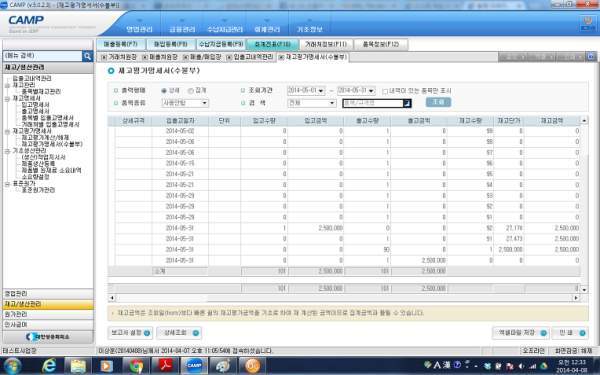
Task: Click the horizontal scrollbar right arrow
Action: tap(576, 298)
